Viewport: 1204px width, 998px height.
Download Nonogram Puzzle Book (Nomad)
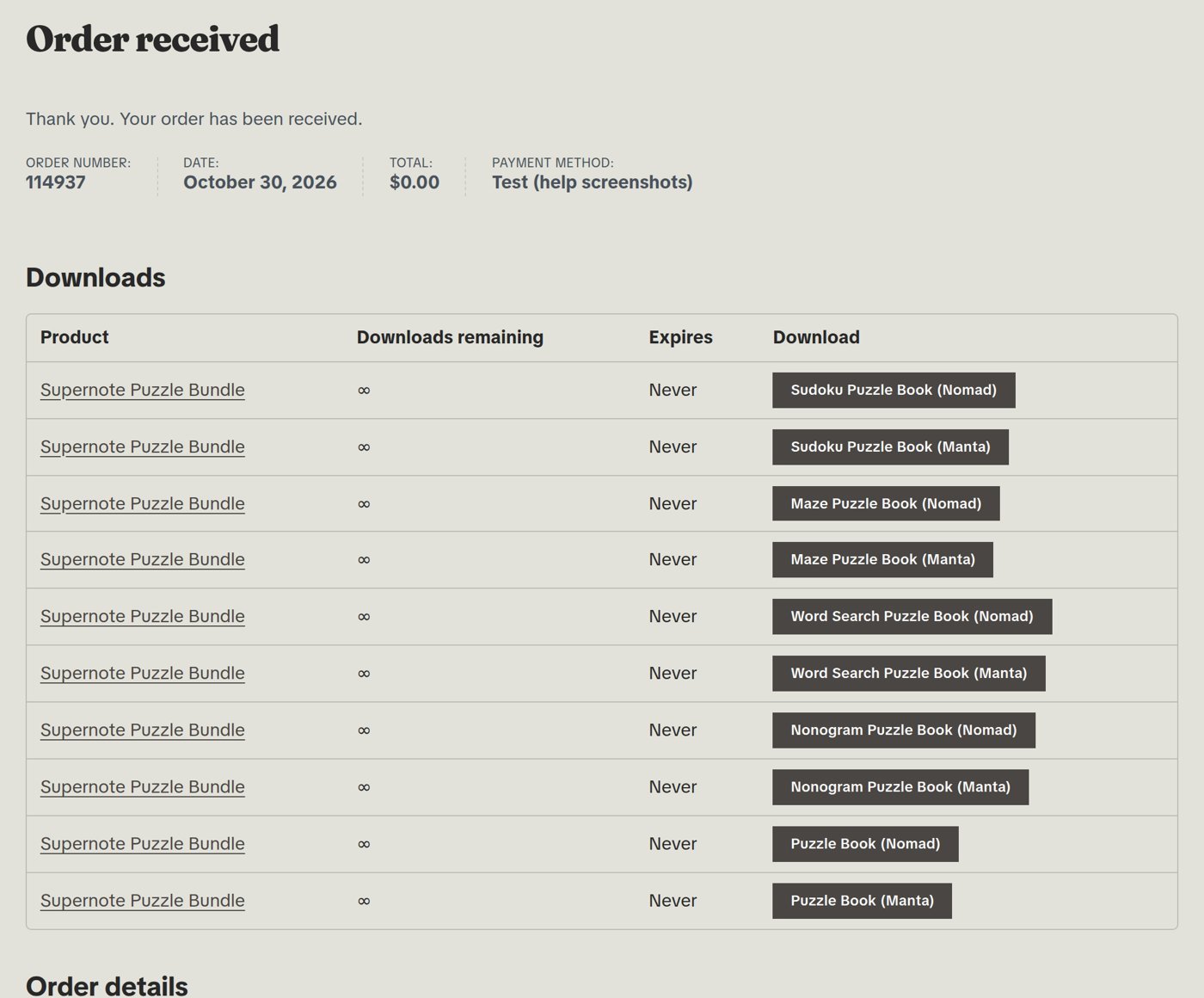903,730
